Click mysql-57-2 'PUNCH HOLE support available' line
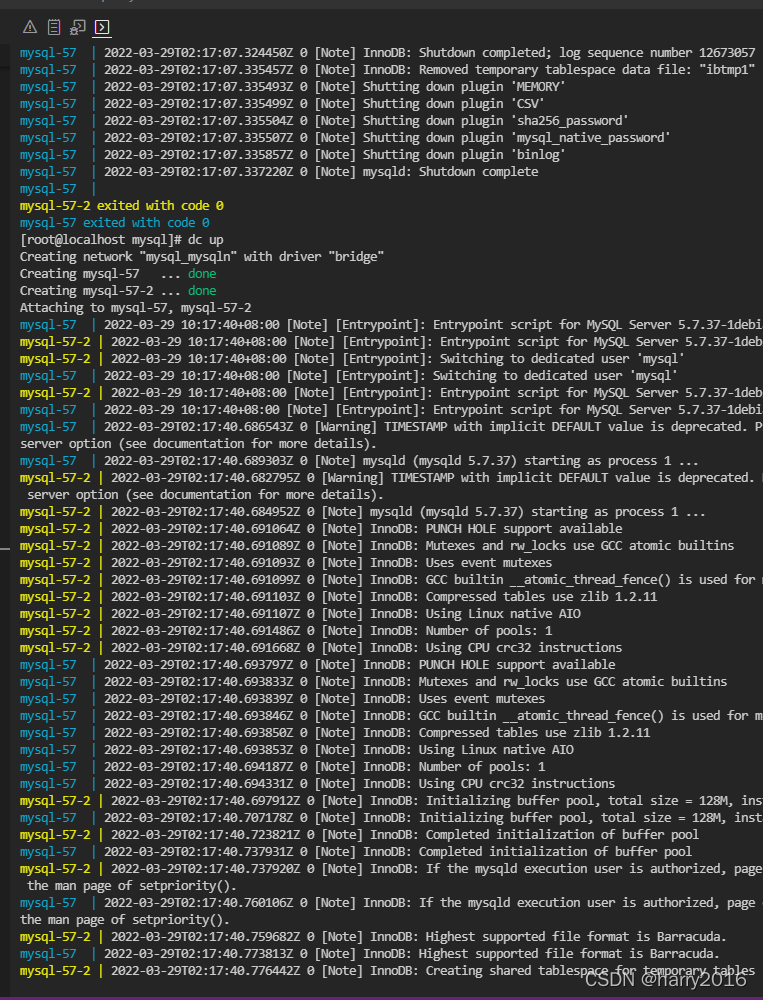Screen dimensions: 763x1000 click(321, 529)
